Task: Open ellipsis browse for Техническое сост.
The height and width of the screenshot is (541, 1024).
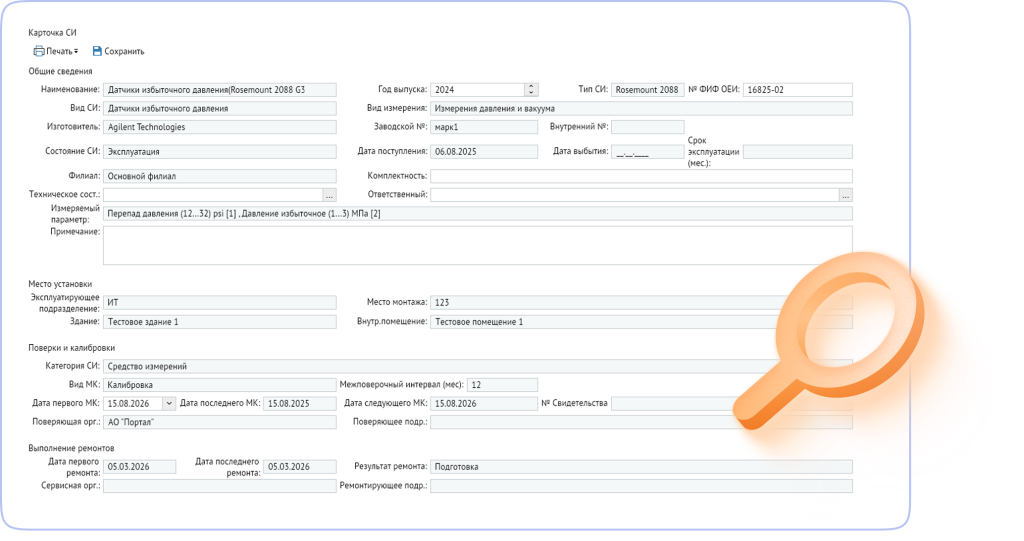Action: tap(329, 195)
